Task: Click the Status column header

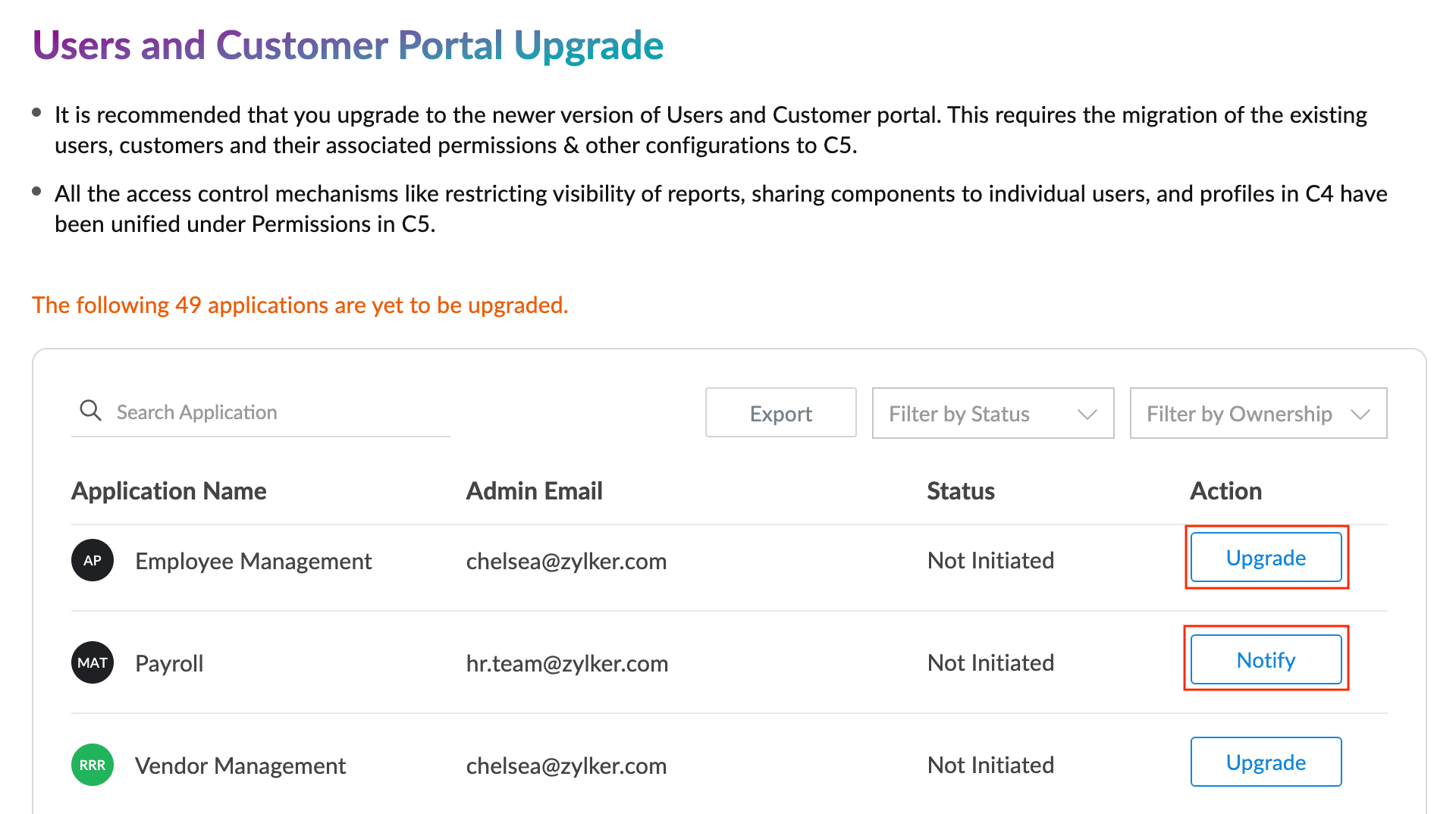Action: click(960, 491)
